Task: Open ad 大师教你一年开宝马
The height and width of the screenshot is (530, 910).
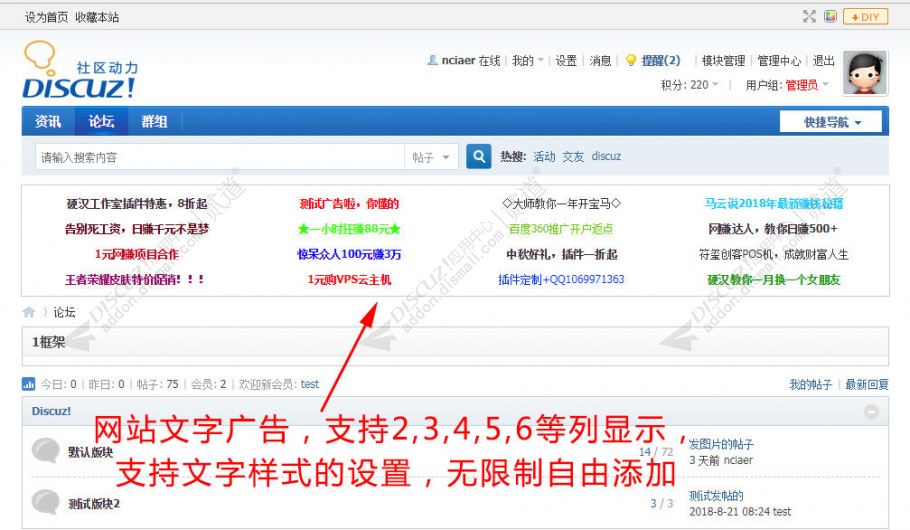Action: [561, 204]
